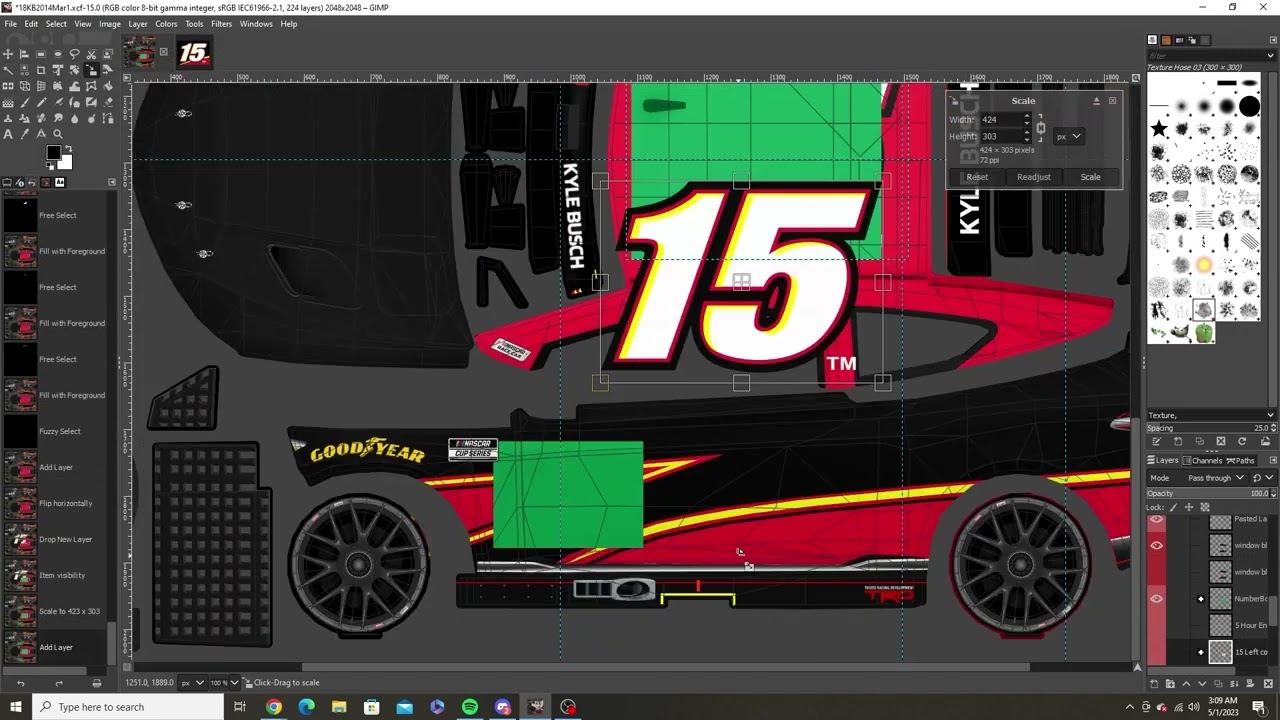Toggle the width-height chain link in Scale dialog
This screenshot has width=1280, height=720.
point(1040,128)
